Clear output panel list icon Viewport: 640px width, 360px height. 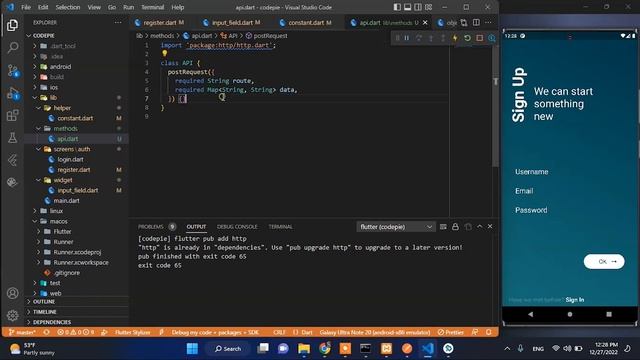(443, 227)
